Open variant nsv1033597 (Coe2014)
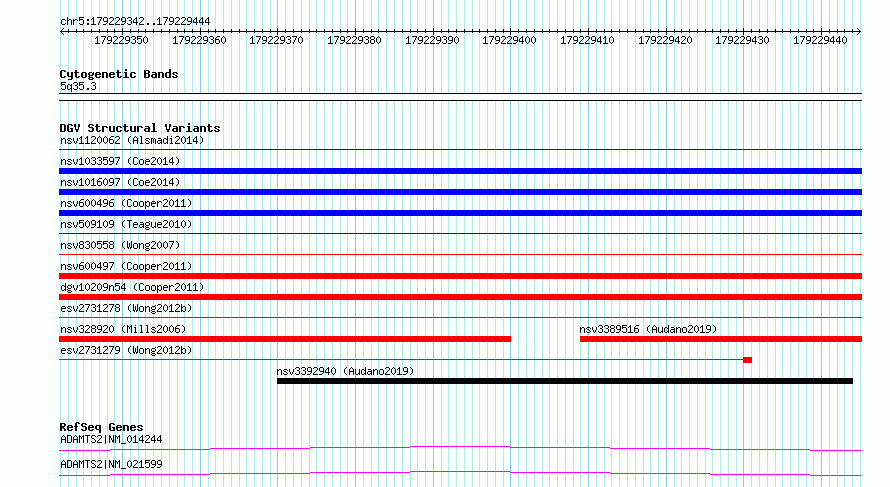Image resolution: width=890 pixels, height=487 pixels. [120, 161]
